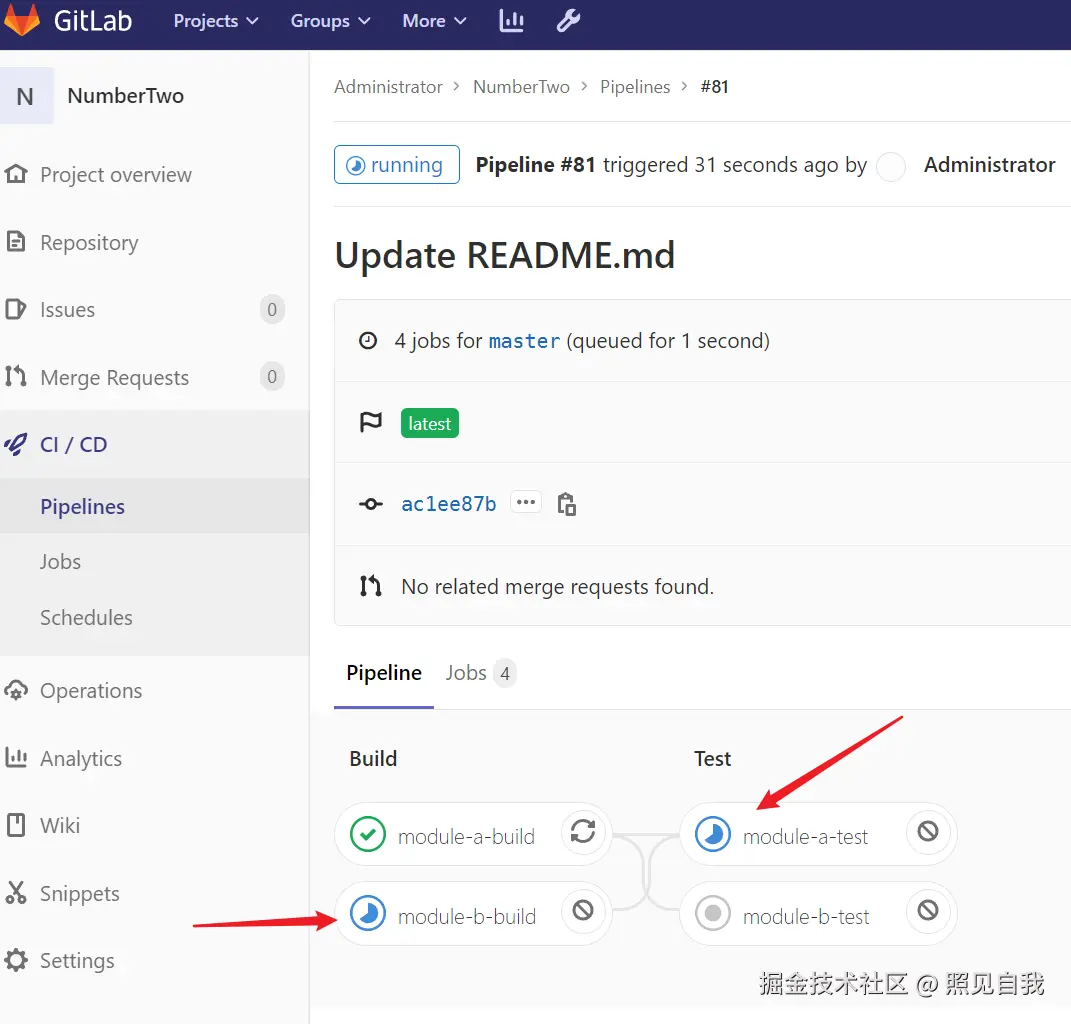Viewport: 1071px width, 1024px height.
Task: Open Wiki in the sidebar
Action: [59, 826]
